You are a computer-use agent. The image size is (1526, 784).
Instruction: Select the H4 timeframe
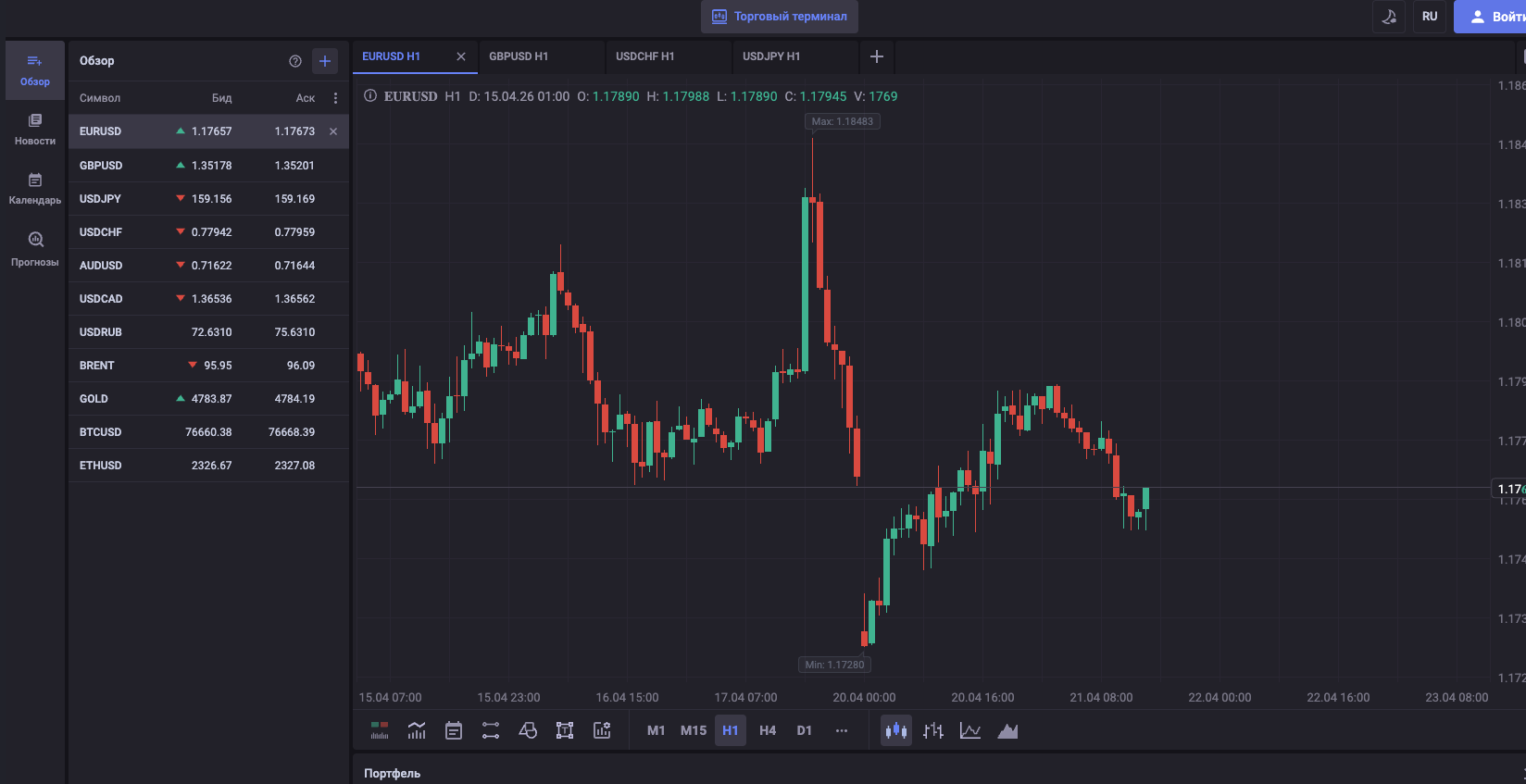(x=768, y=730)
